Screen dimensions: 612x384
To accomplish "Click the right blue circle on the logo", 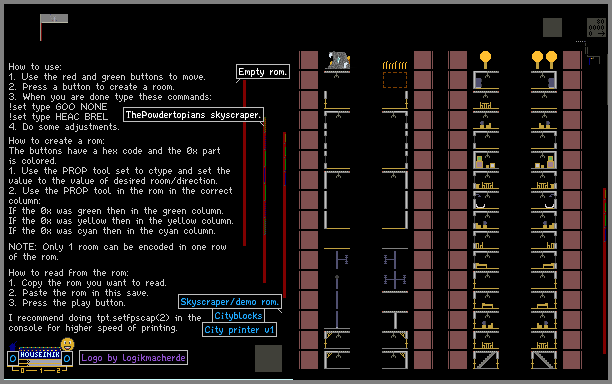I will [67, 358].
